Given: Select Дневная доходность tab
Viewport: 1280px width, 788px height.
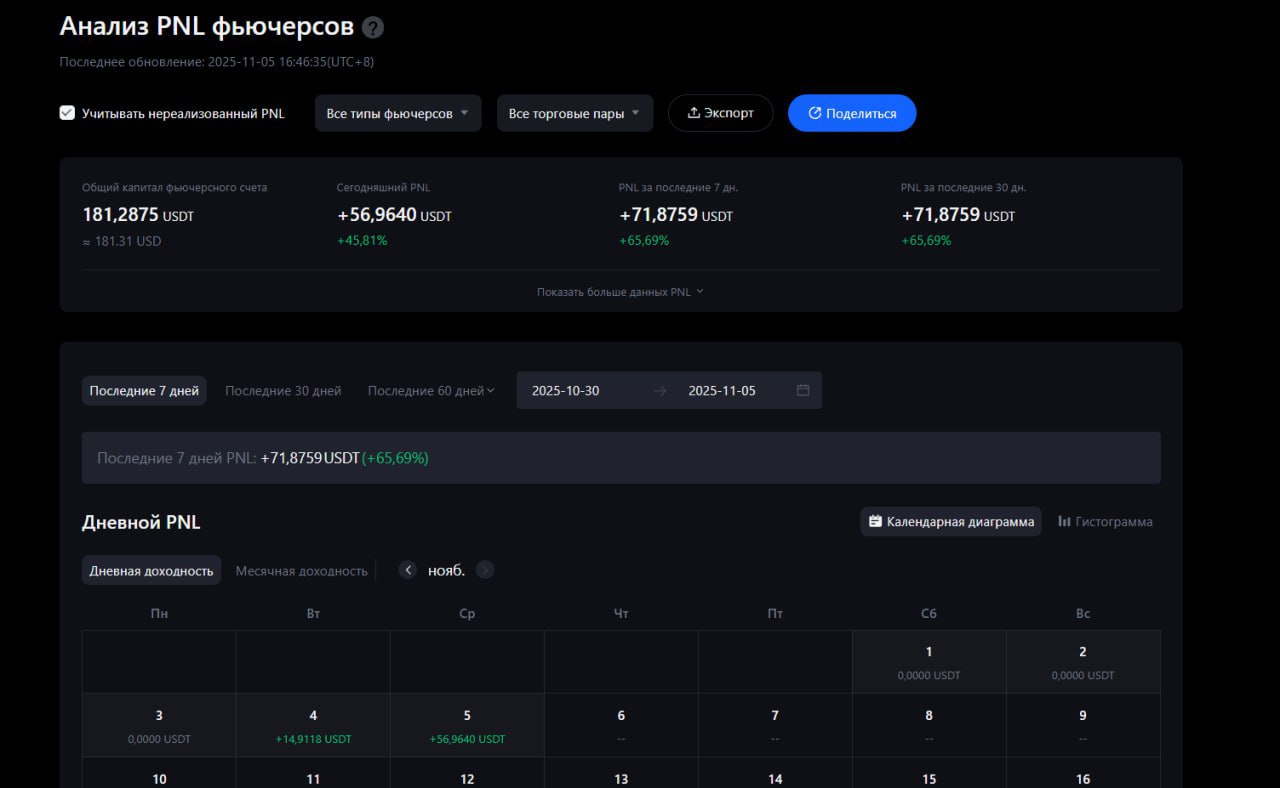Looking at the screenshot, I should pos(151,570).
